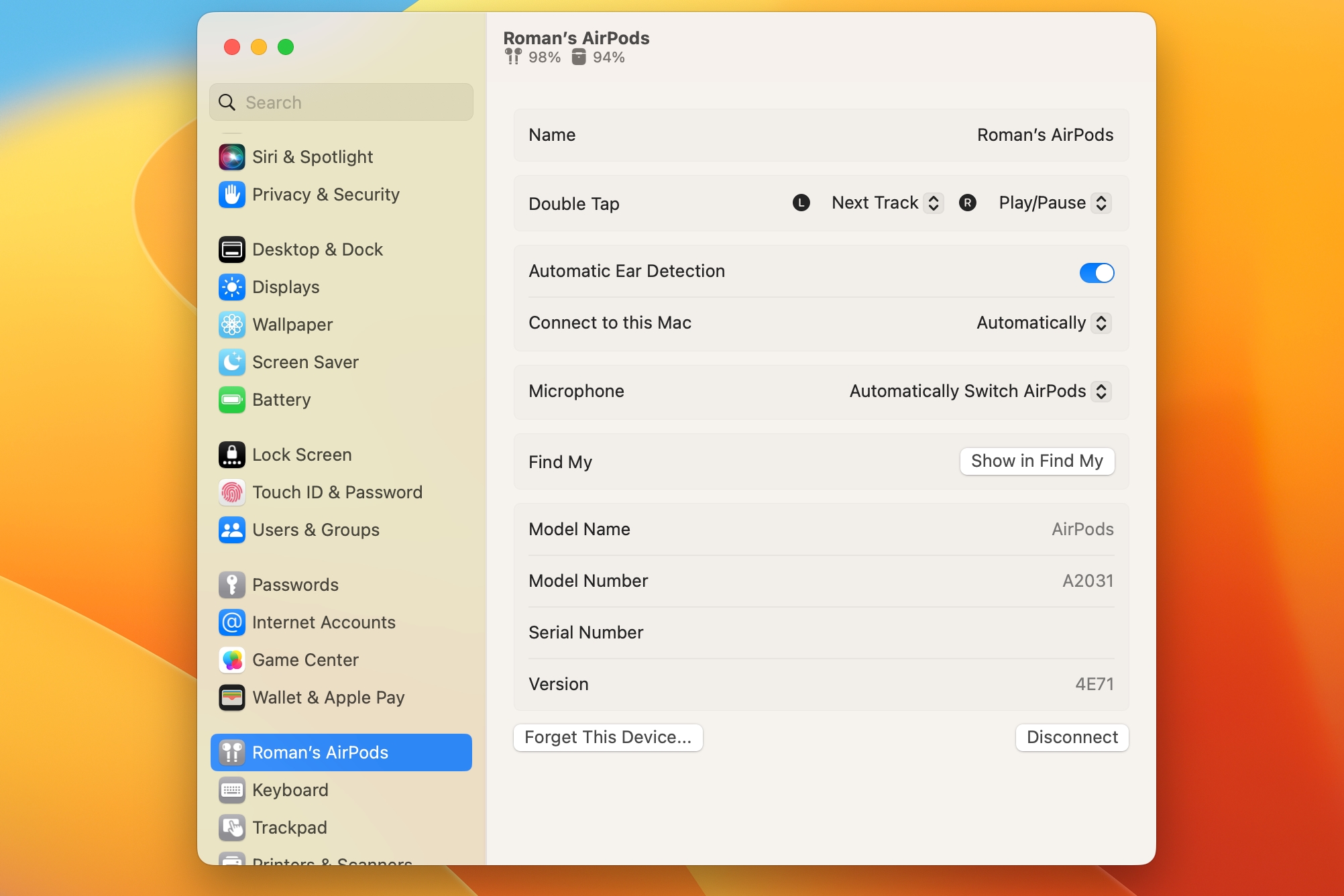
Task: Select the Wallpaper settings icon
Action: pyautogui.click(x=231, y=325)
